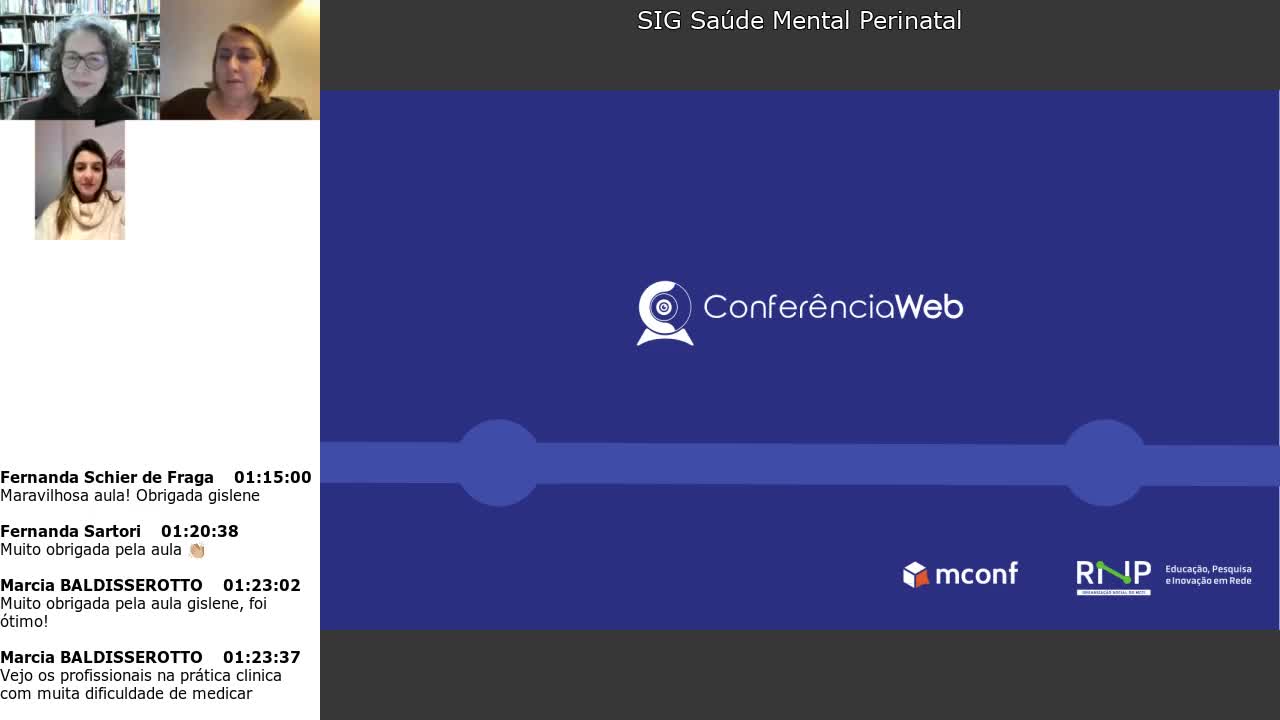The width and height of the screenshot is (1280, 720).
Task: Select the webcam feed of the woman with glasses
Action: 80,60
